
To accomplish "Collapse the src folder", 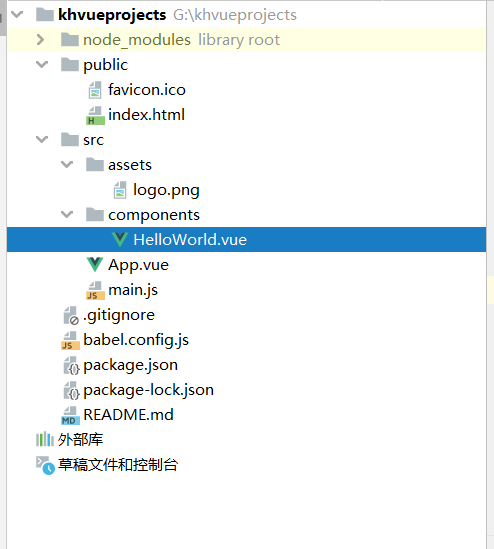I will pyautogui.click(x=42, y=139).
